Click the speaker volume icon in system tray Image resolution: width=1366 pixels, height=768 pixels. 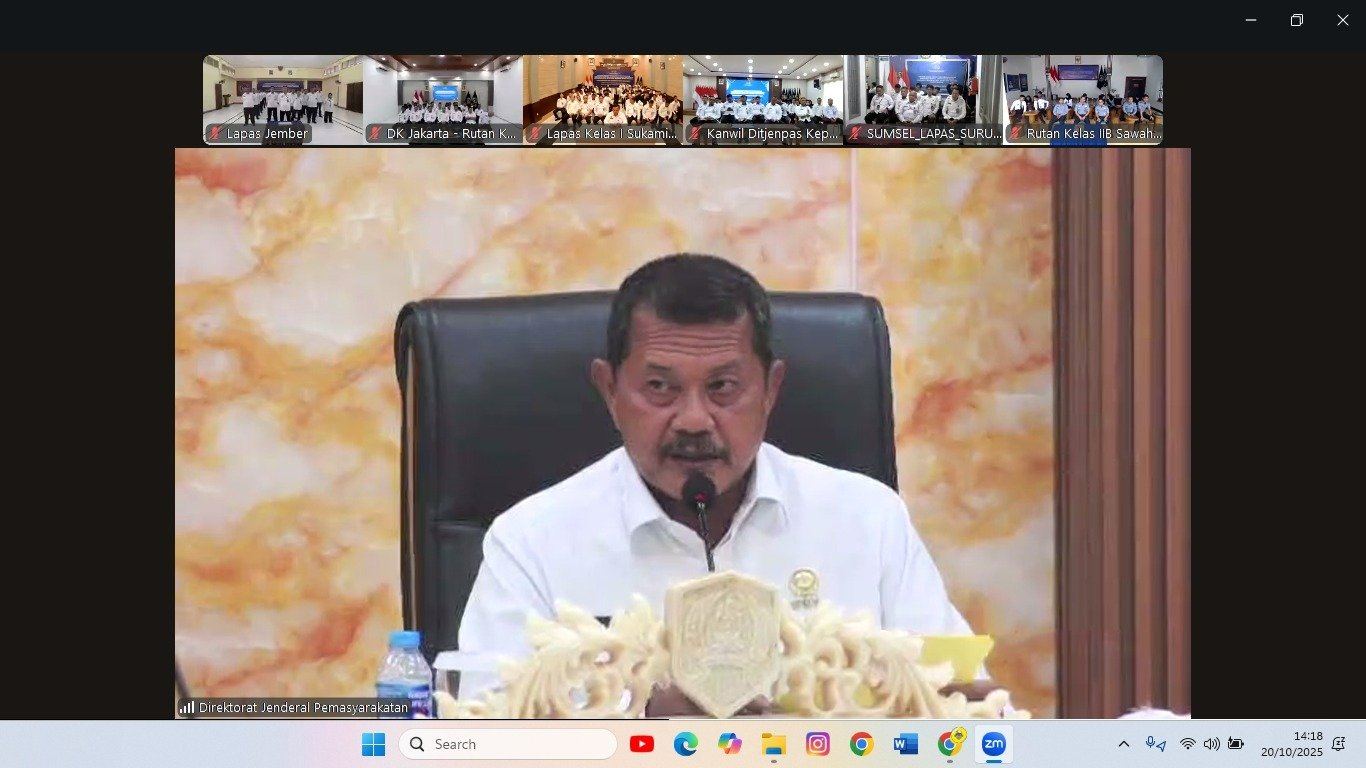1211,744
